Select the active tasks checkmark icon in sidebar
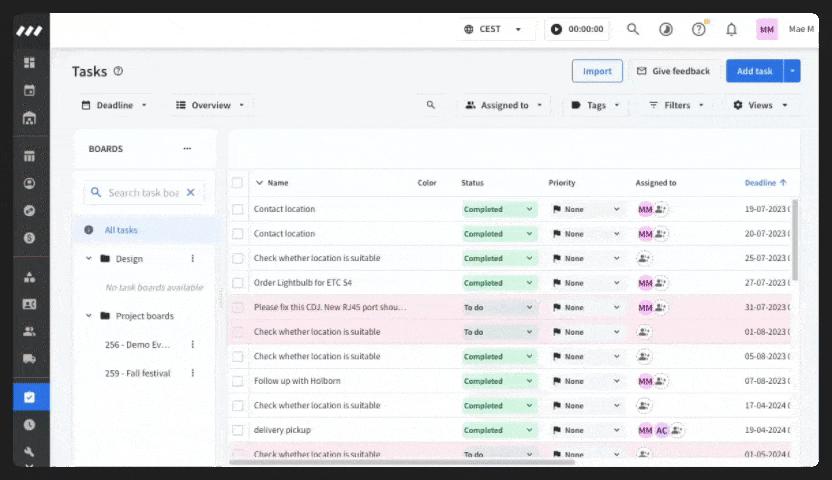Viewport: 832px width, 480px height. click(30, 397)
